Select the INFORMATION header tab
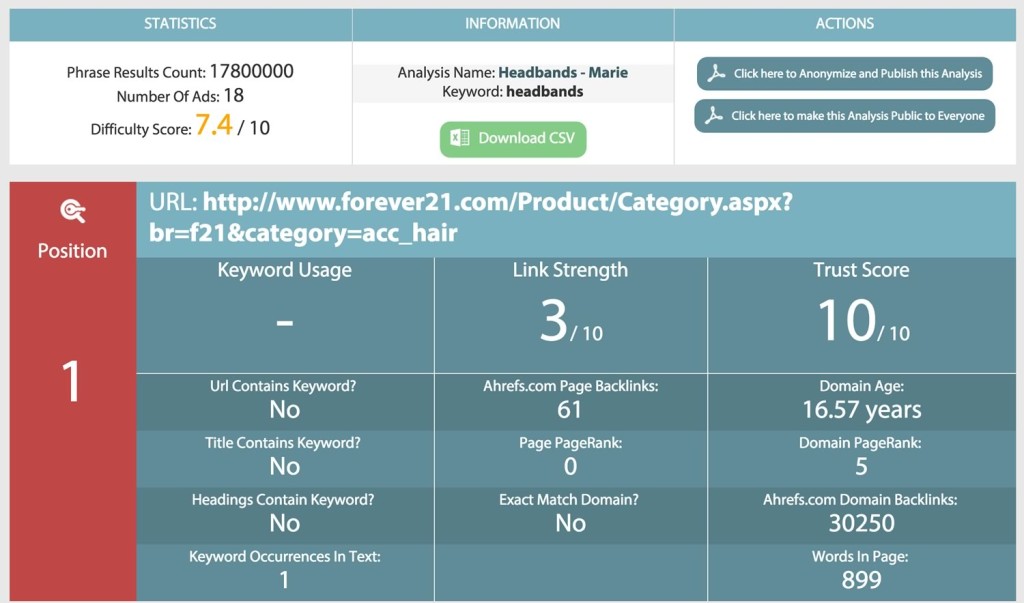The height and width of the screenshot is (603, 1024). point(513,23)
